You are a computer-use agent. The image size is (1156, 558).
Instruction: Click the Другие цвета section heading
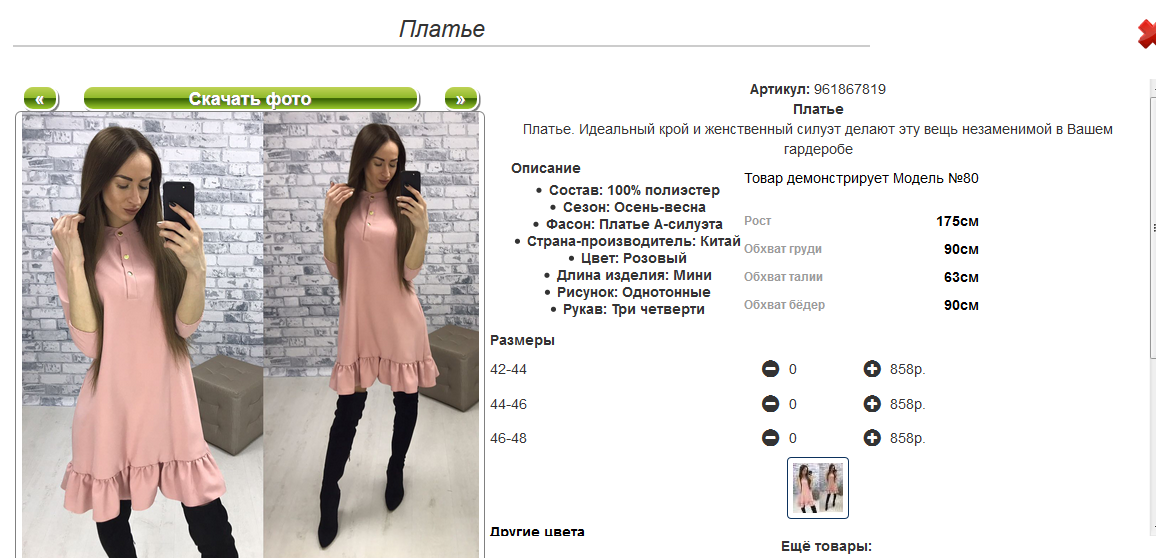pos(537,531)
